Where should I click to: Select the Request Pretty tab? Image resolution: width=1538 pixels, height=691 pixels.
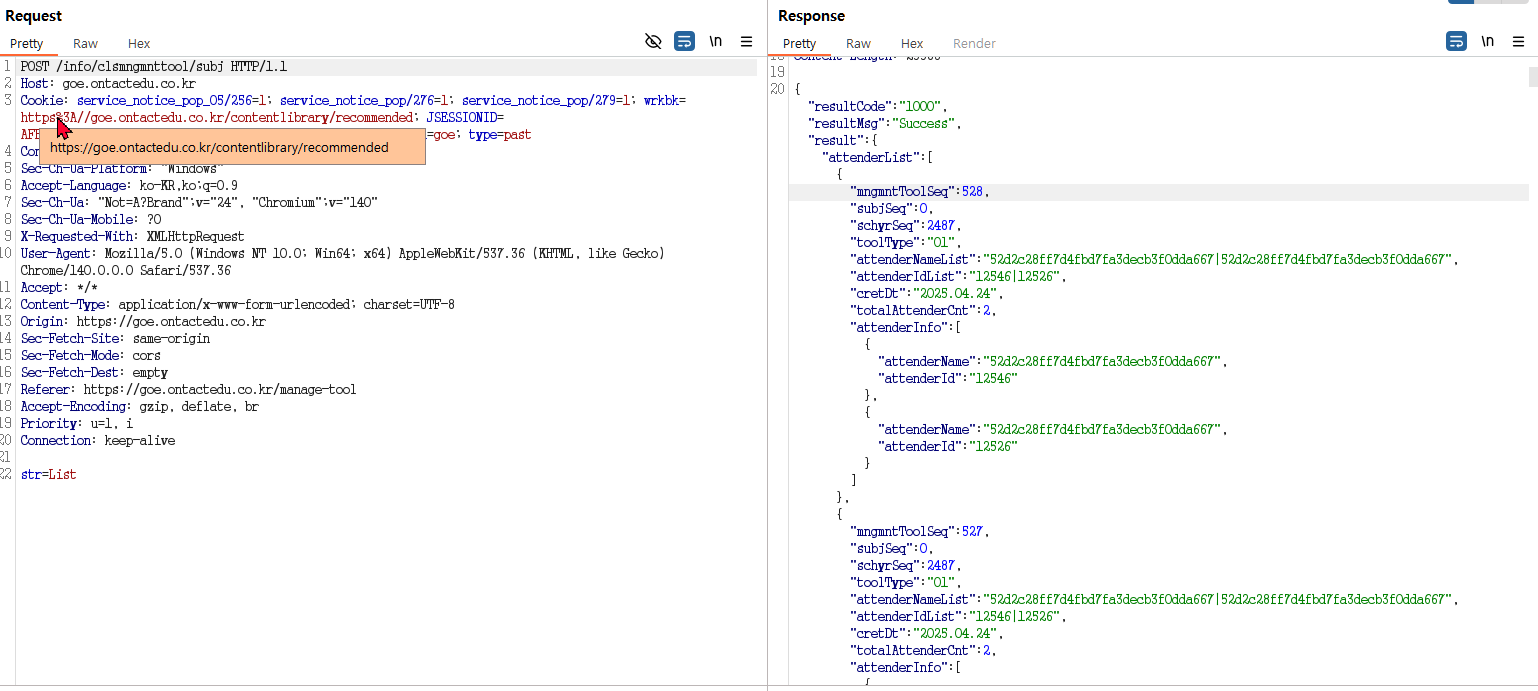coord(27,43)
